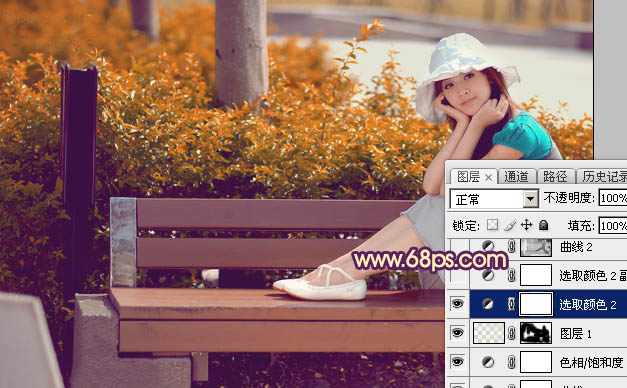The width and height of the screenshot is (627, 388).
Task: Click mask link icon of 图层 1
Action: coord(511,333)
